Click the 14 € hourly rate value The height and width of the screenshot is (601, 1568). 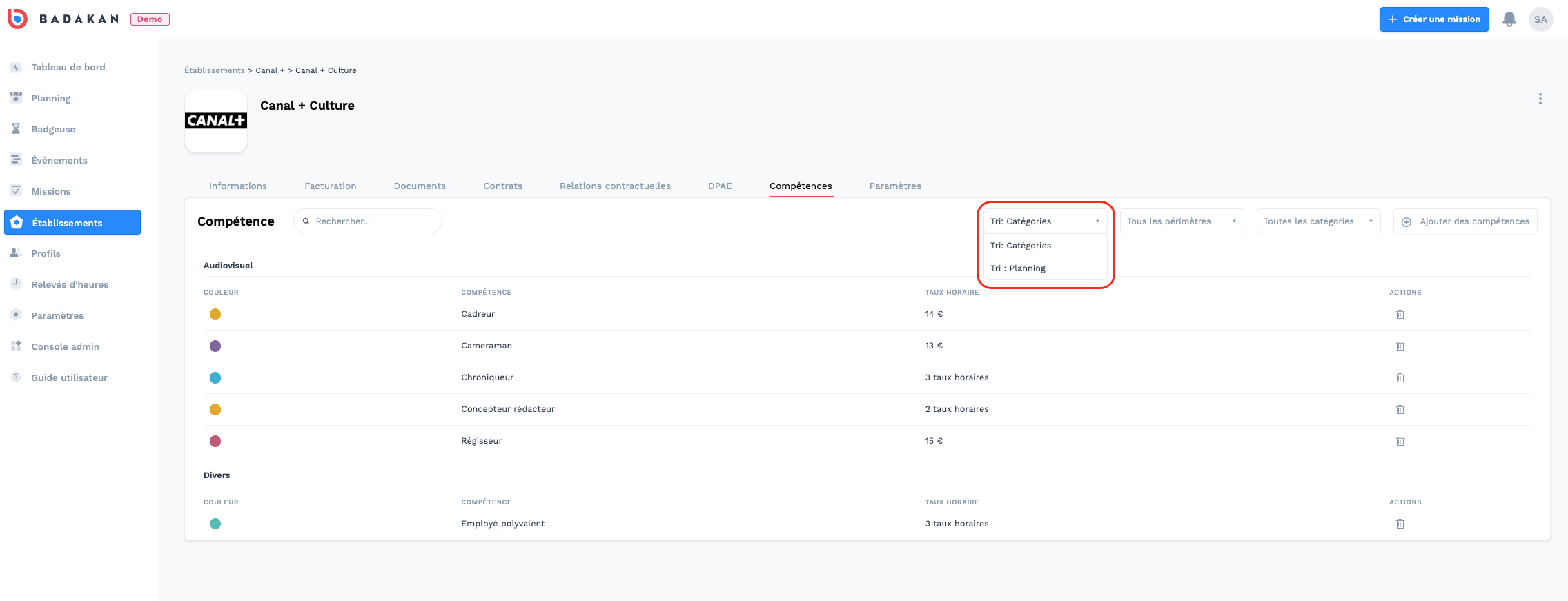934,314
